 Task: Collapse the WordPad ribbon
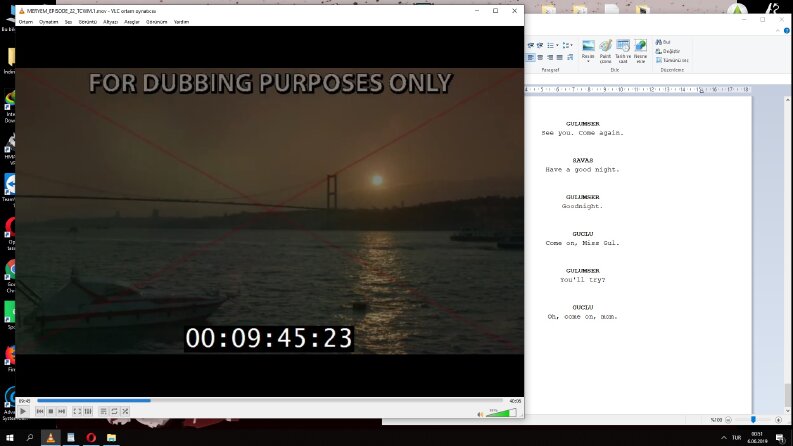[x=778, y=31]
